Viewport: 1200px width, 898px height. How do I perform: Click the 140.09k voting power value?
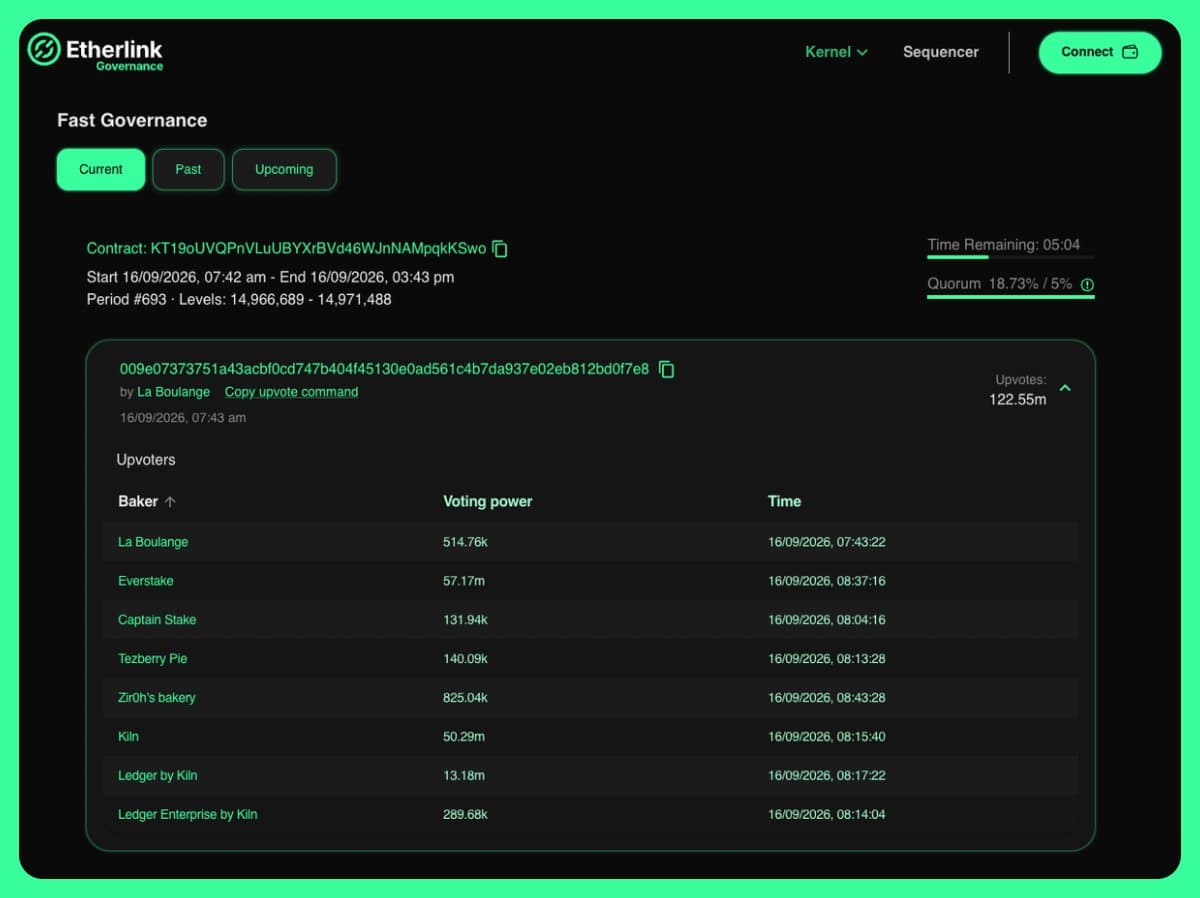[x=465, y=659]
